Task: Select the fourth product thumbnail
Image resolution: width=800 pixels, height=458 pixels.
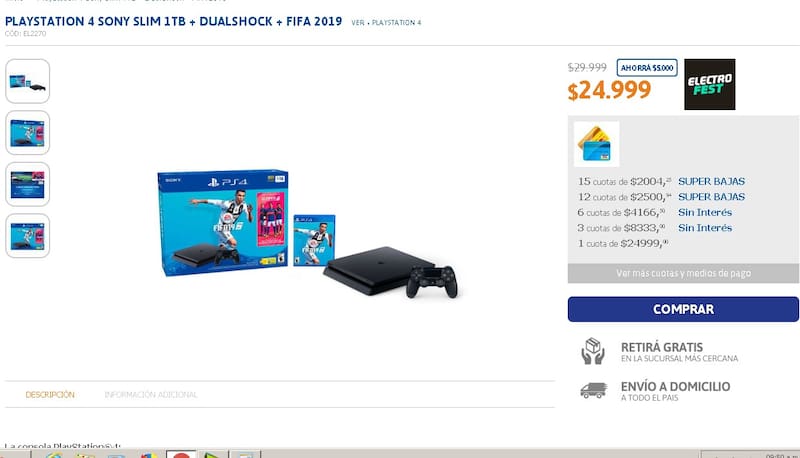Action: coord(28,236)
